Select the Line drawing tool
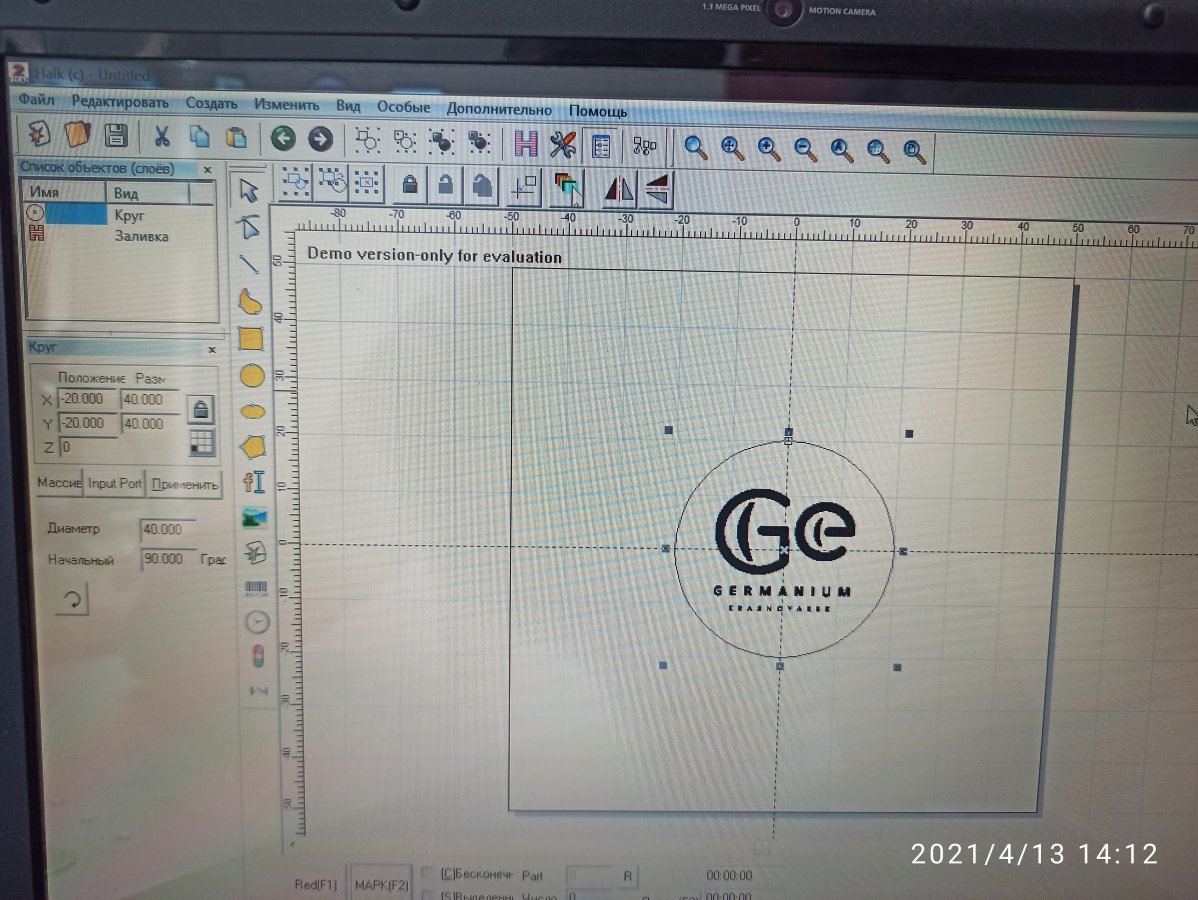Image resolution: width=1198 pixels, height=900 pixels. click(249, 264)
